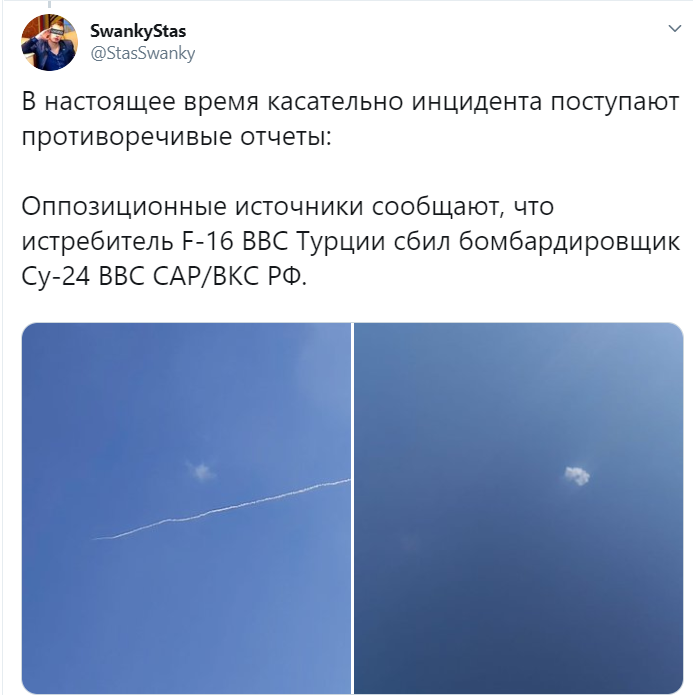This screenshot has height=695, width=693.
Task: Click the white contrail streak in left photo
Action: (x=222, y=509)
